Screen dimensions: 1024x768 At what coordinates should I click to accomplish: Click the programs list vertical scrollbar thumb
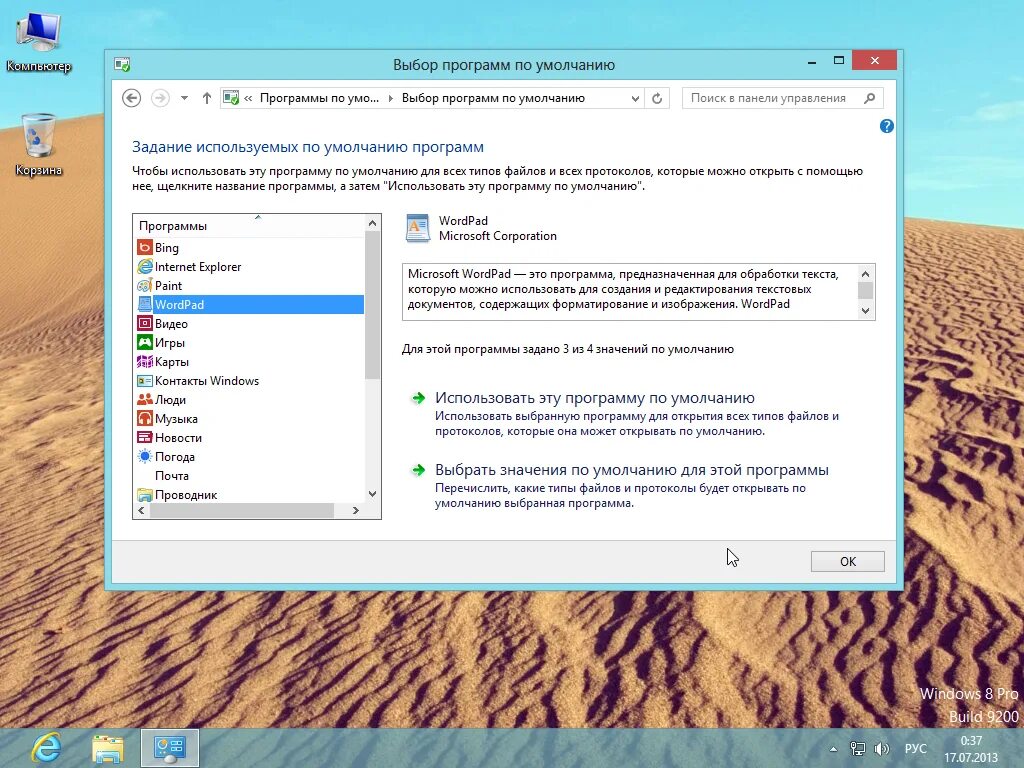[372, 305]
